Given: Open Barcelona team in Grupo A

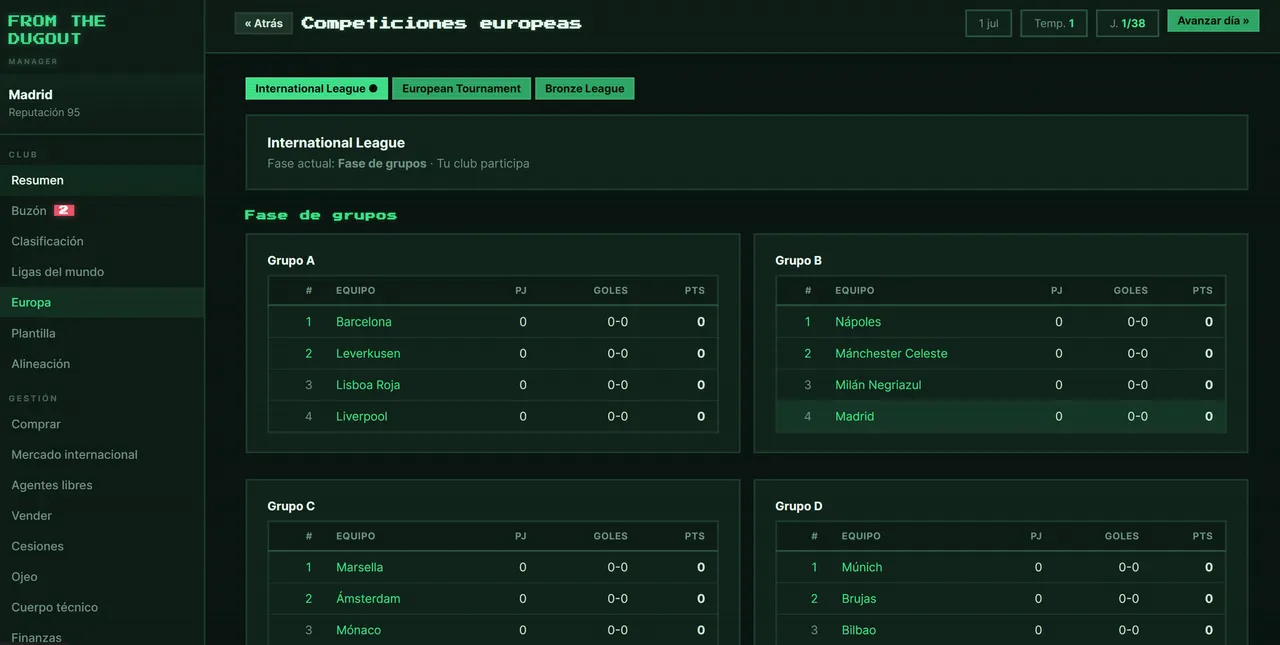Looking at the screenshot, I should [364, 322].
